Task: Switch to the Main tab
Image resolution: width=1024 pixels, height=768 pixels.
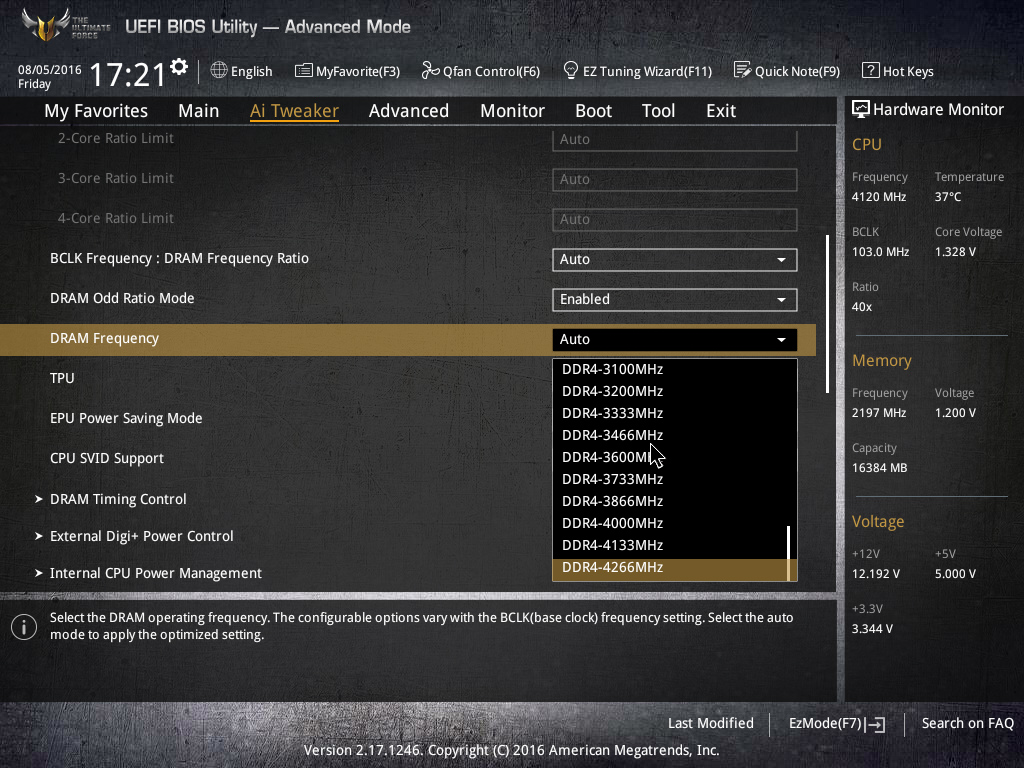Action: click(x=199, y=111)
